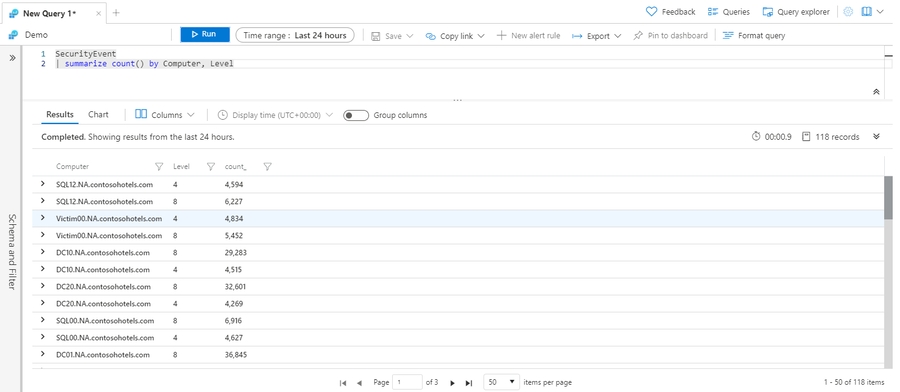Sort by Computer column header
Viewport: 900px width, 392px height.
(72, 166)
